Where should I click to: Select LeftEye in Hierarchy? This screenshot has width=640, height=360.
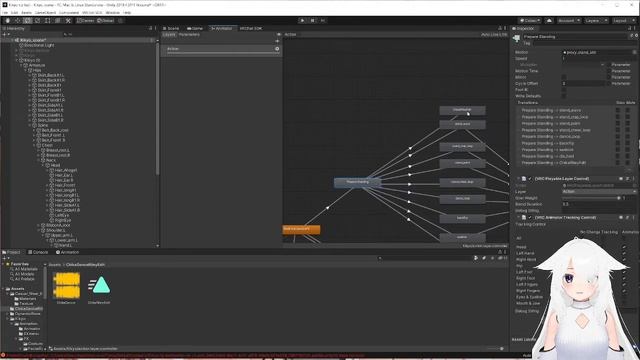tap(60, 215)
